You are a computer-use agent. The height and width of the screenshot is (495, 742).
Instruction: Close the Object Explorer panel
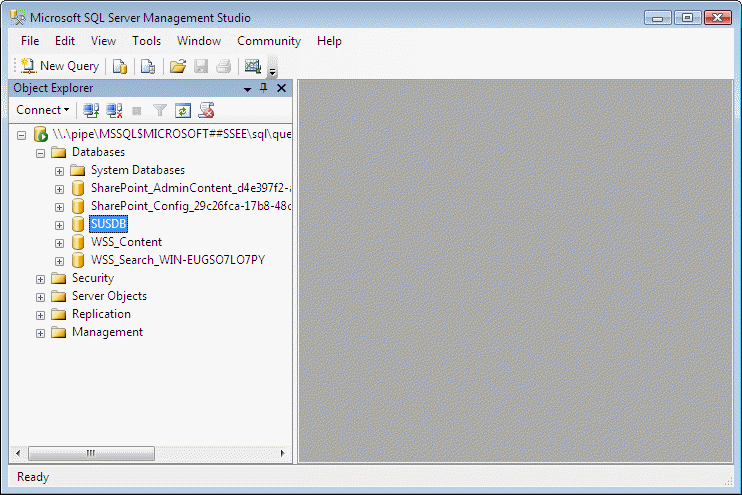point(282,88)
